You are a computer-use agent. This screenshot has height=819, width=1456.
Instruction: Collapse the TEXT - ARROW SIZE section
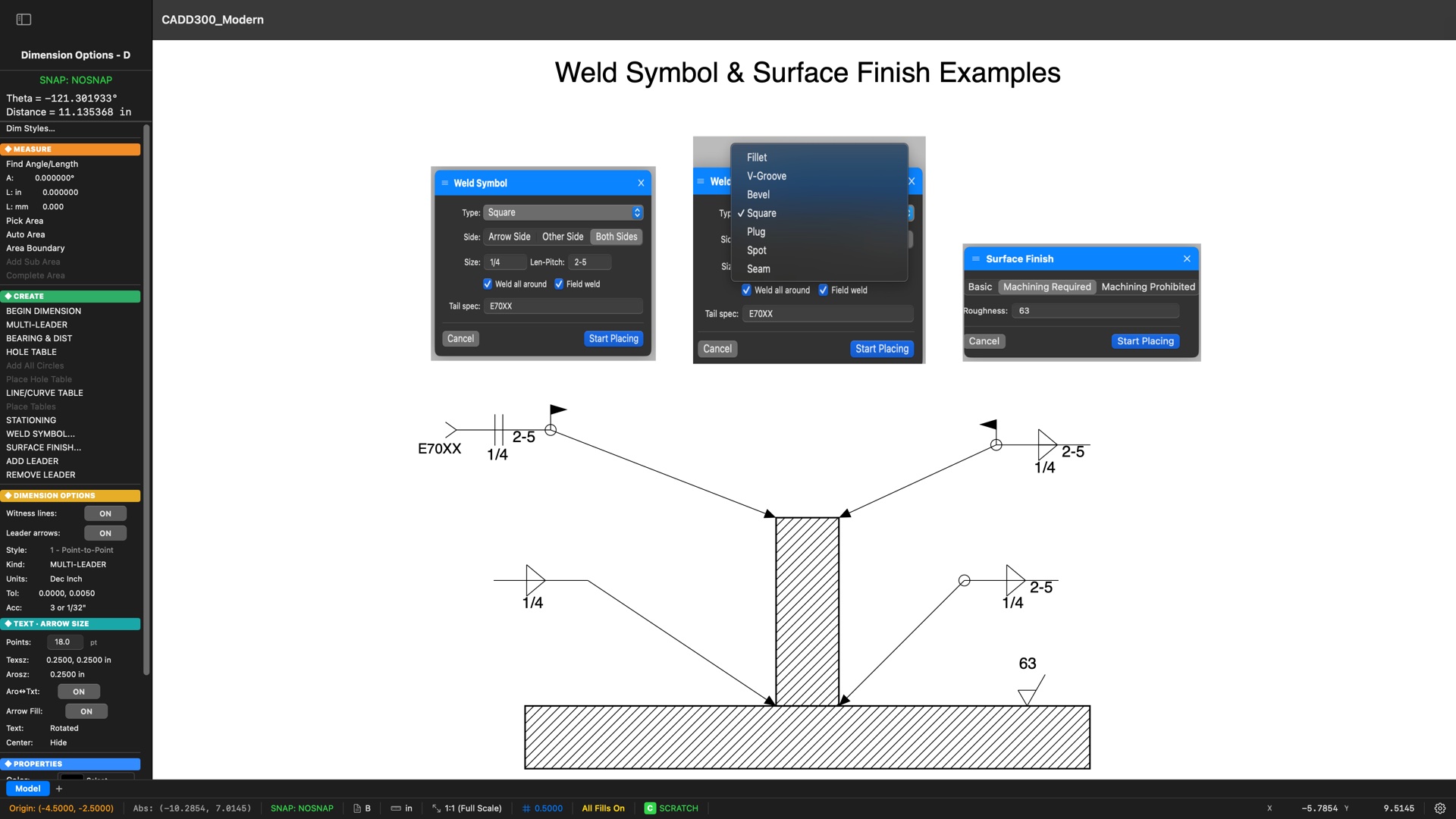71,624
